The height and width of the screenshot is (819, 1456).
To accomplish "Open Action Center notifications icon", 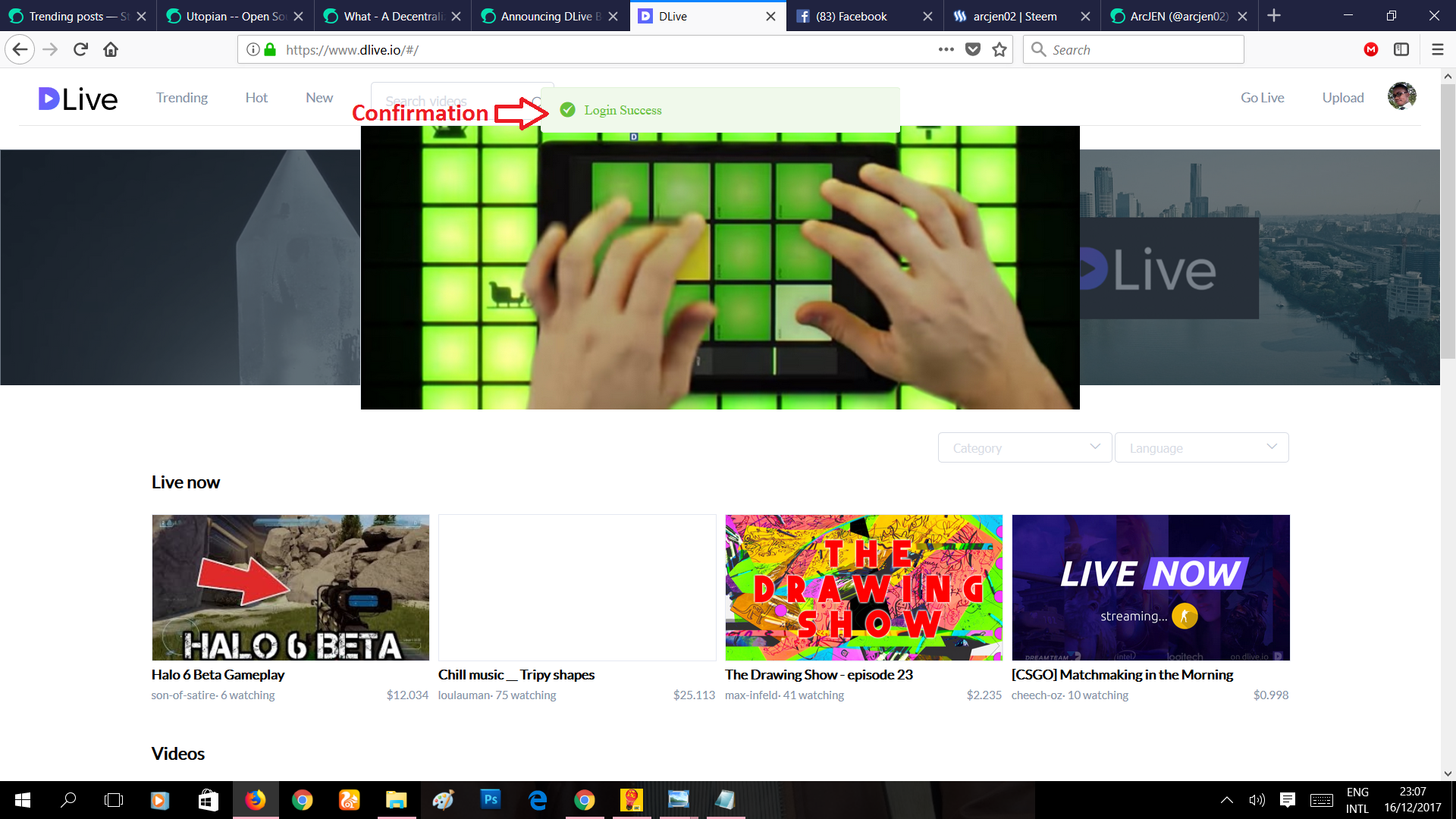I will click(x=1288, y=800).
